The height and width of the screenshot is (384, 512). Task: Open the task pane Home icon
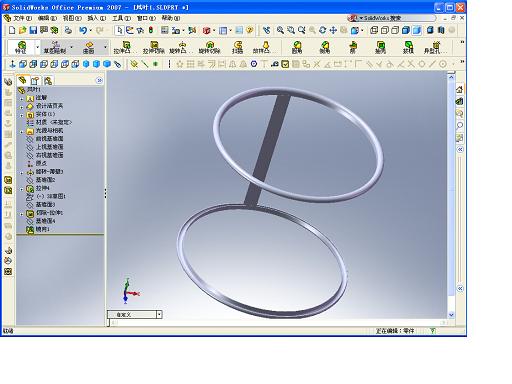pyautogui.click(x=460, y=89)
